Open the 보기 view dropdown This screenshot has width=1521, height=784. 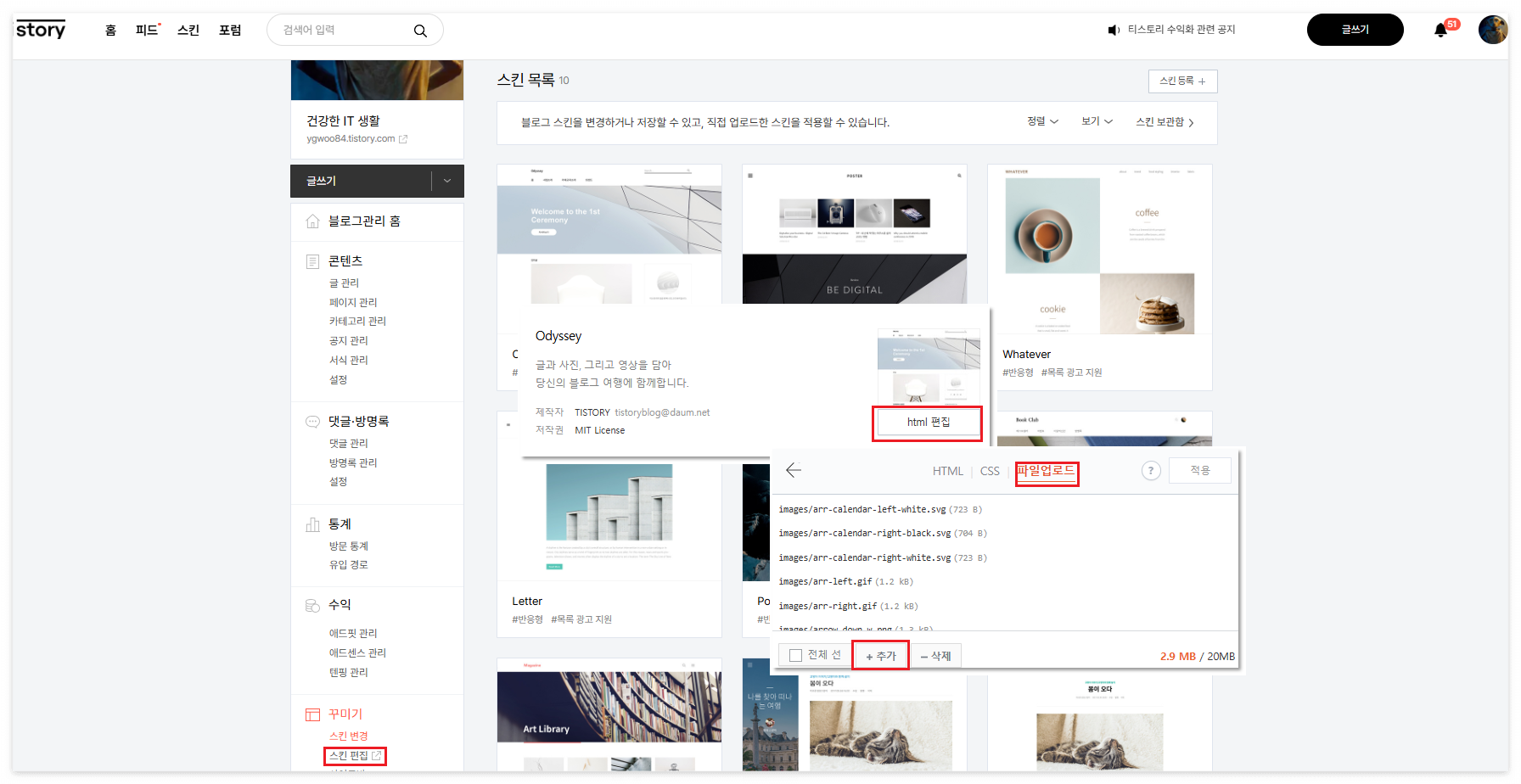click(1097, 121)
